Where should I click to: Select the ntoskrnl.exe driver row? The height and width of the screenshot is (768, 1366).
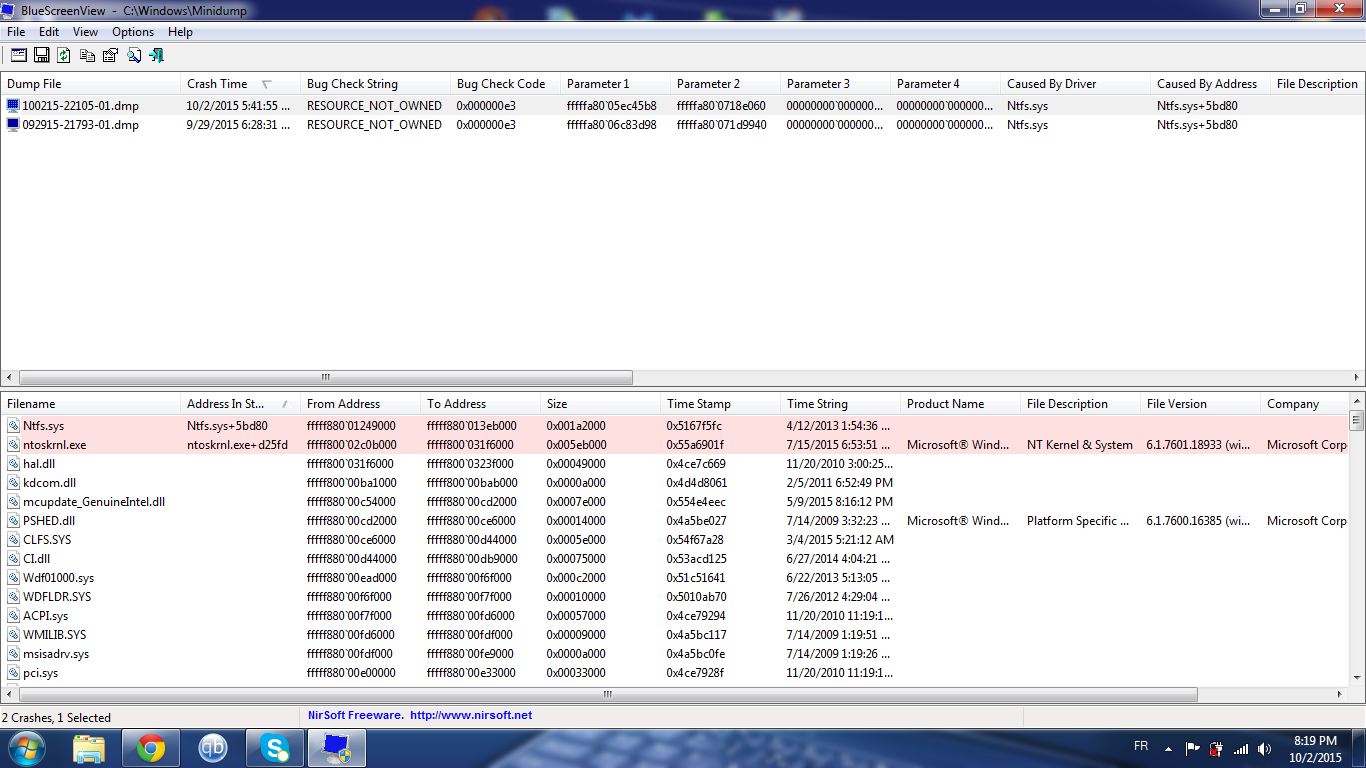pos(675,445)
